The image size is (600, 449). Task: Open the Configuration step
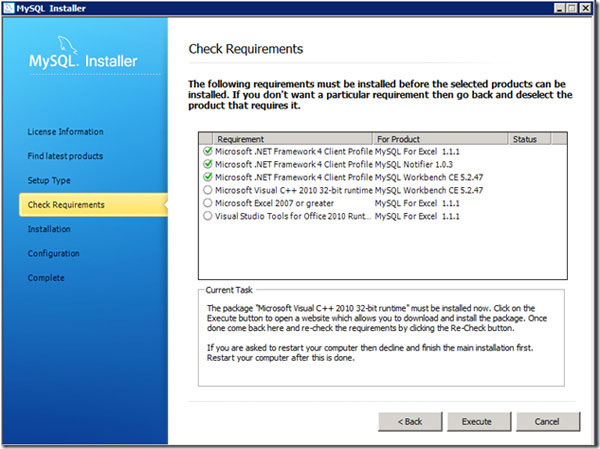[x=54, y=253]
